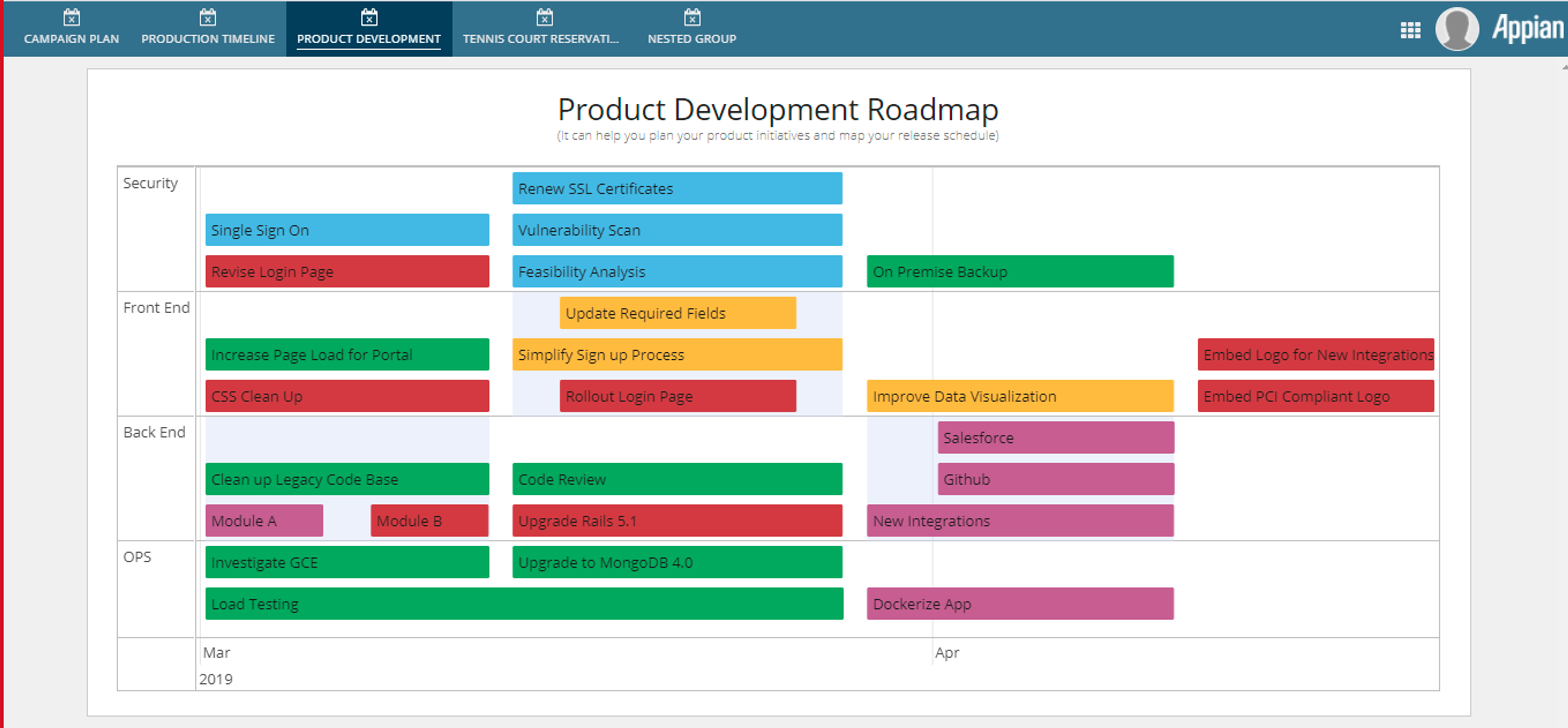Click the Load Testing bar

pyautogui.click(x=524, y=603)
